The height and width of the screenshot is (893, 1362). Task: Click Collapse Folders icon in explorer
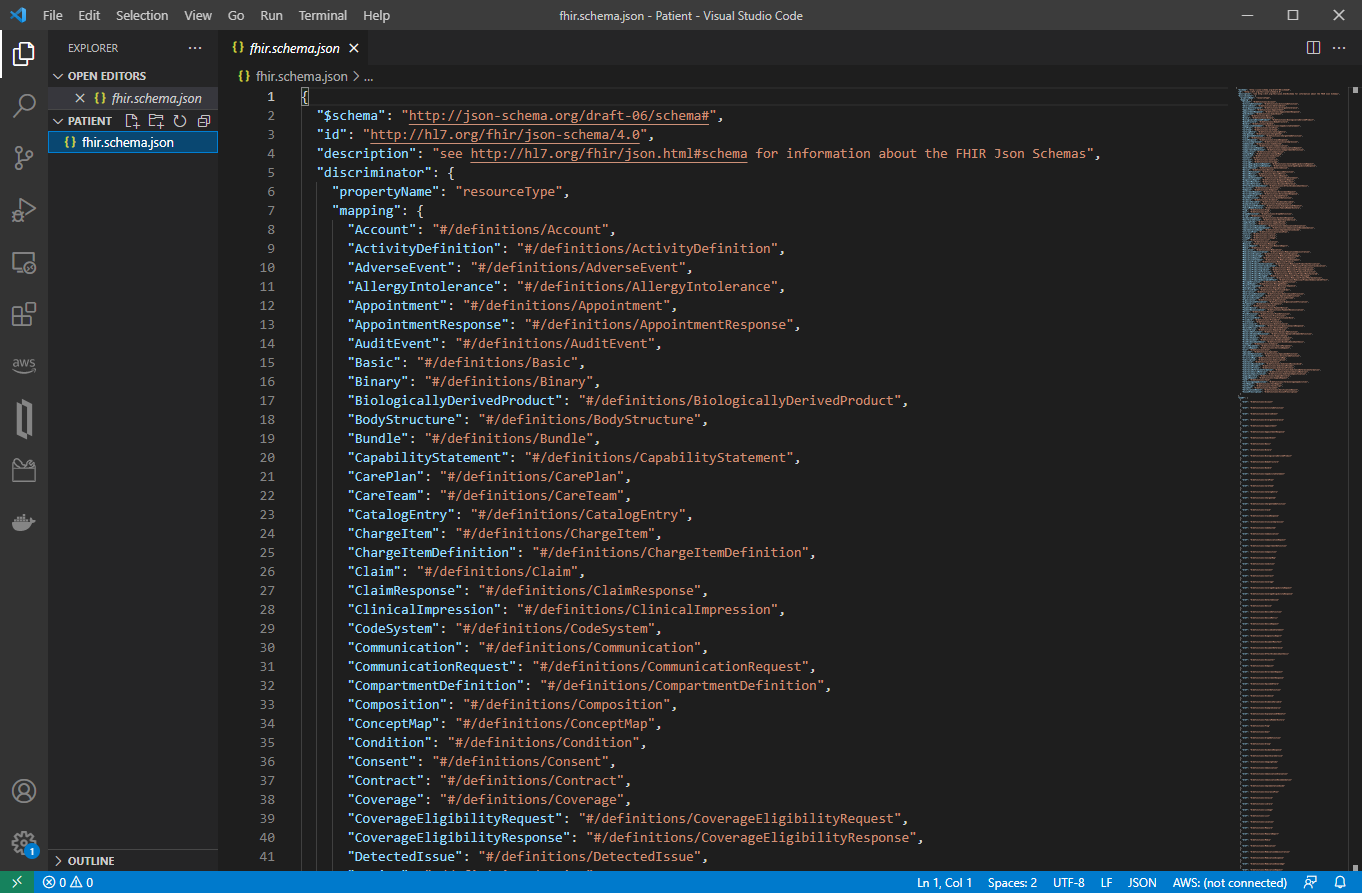(x=204, y=121)
